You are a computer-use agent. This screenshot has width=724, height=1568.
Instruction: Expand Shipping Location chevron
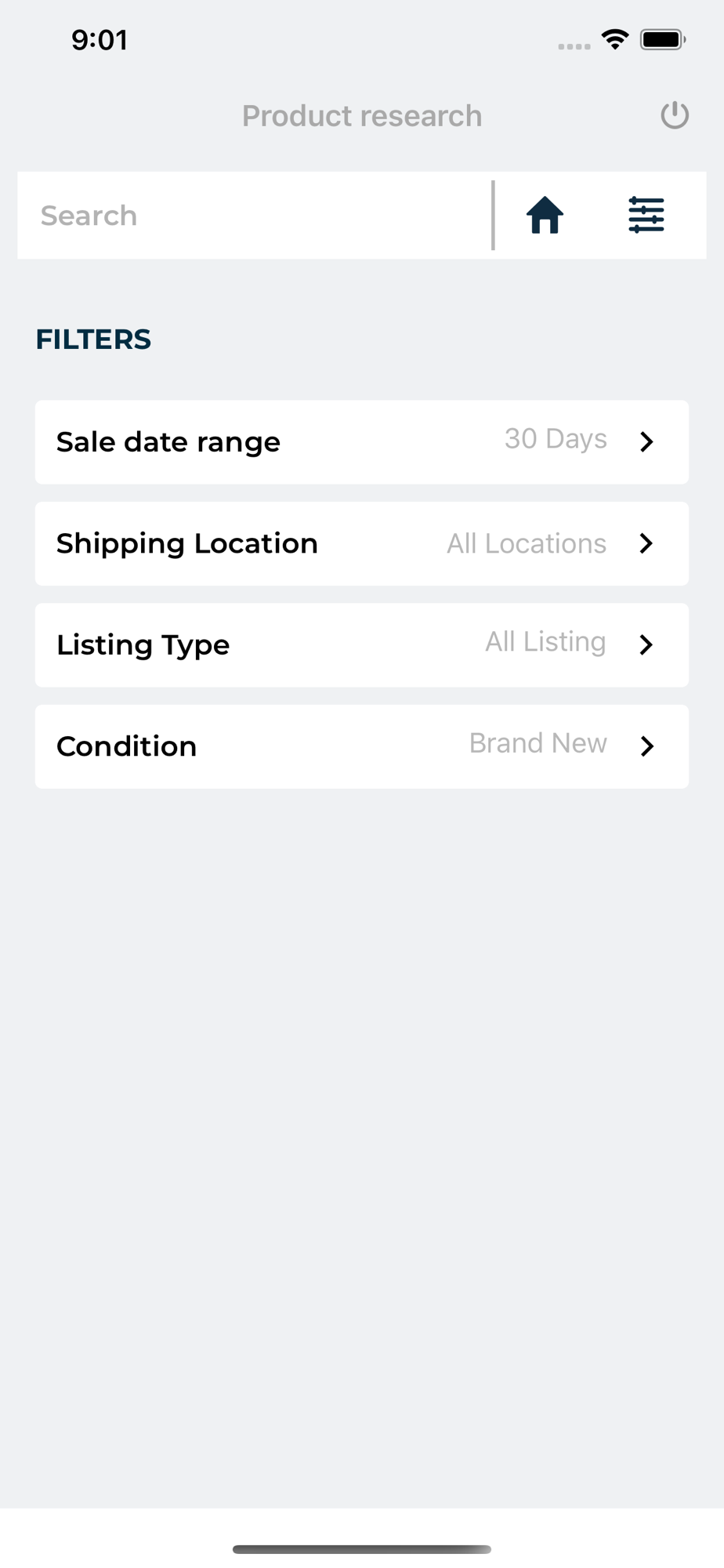646,543
